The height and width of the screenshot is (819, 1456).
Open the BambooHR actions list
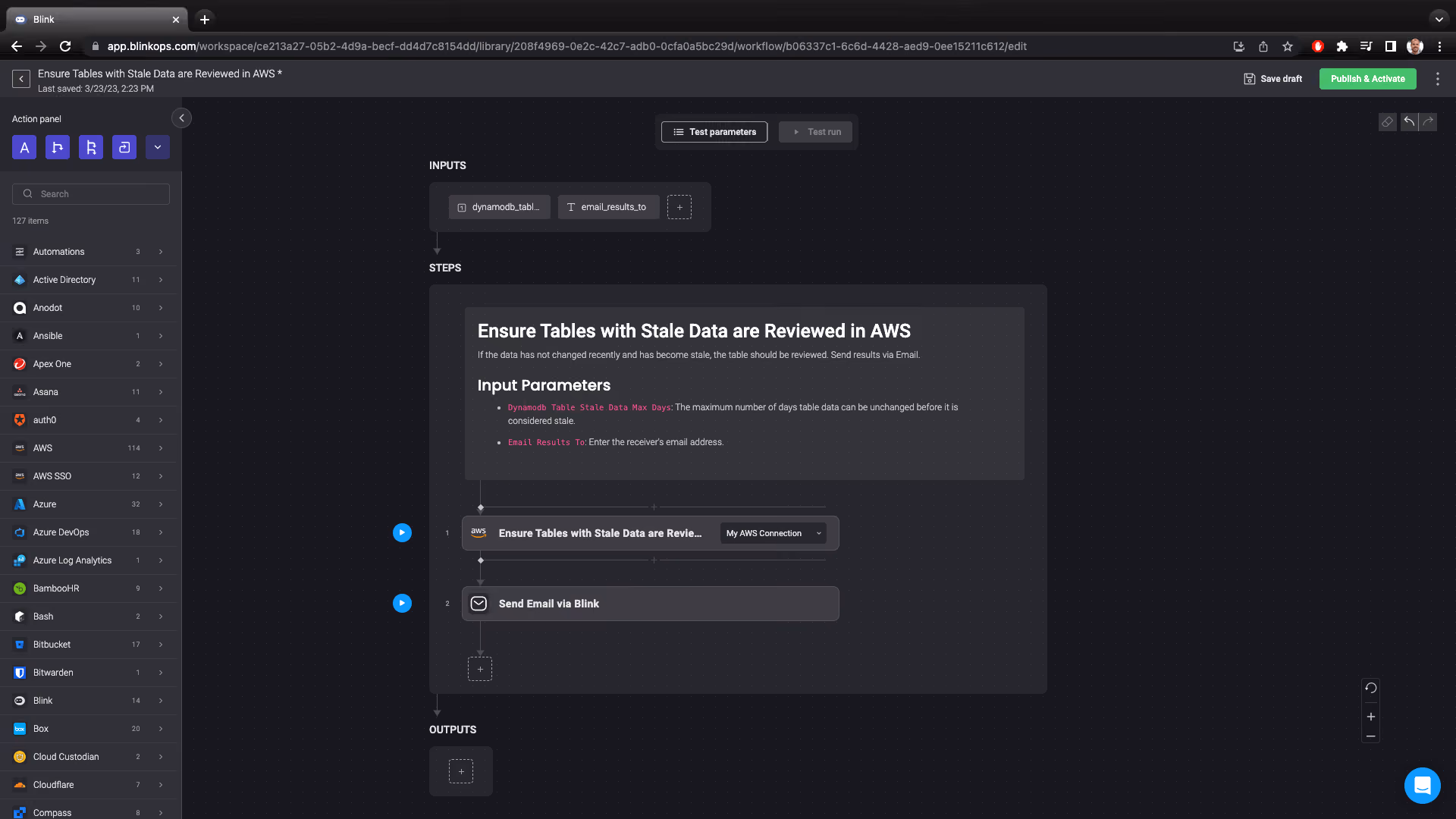pyautogui.click(x=88, y=588)
